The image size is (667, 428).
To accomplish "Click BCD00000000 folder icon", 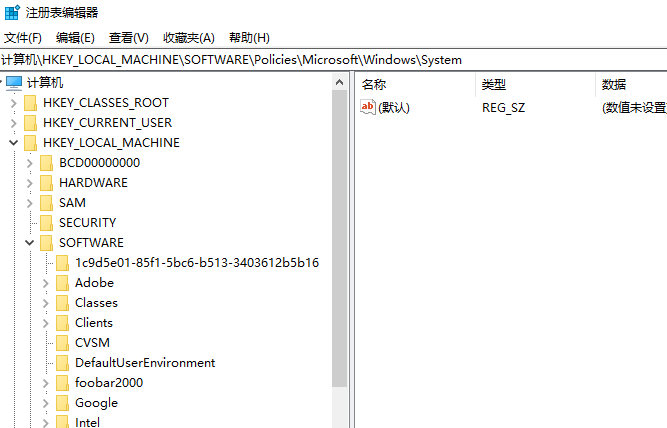I will click(46, 163).
